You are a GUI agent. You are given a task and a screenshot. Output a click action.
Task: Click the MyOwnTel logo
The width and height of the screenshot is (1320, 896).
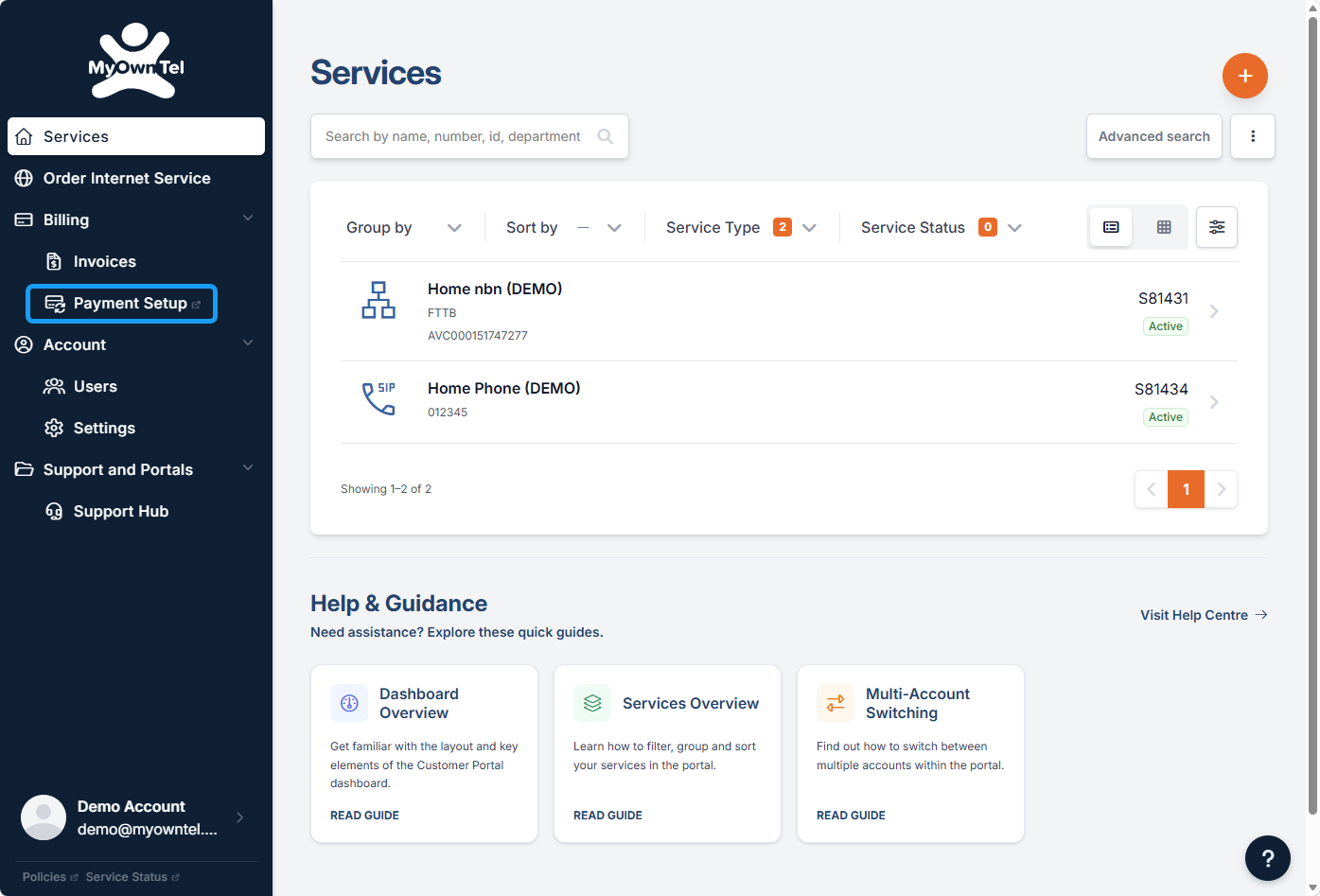pyautogui.click(x=136, y=61)
